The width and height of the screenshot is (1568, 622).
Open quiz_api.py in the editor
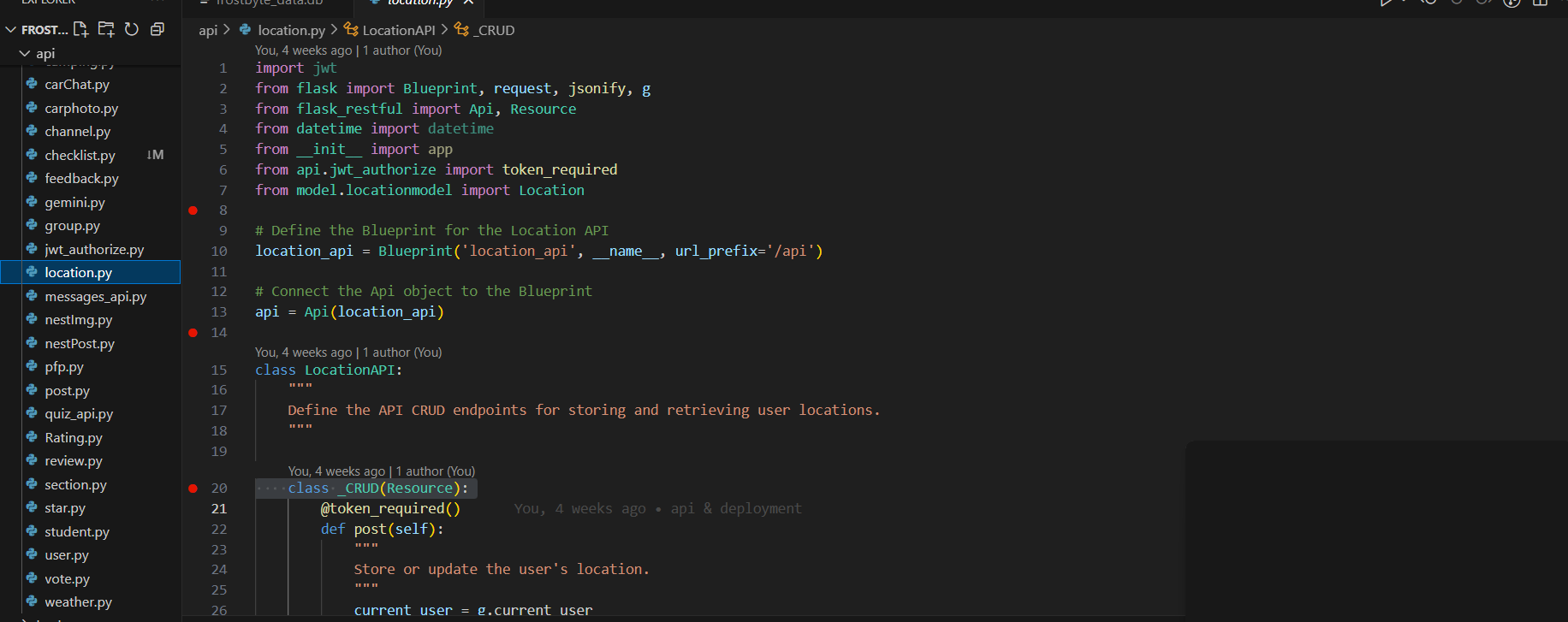pos(79,414)
